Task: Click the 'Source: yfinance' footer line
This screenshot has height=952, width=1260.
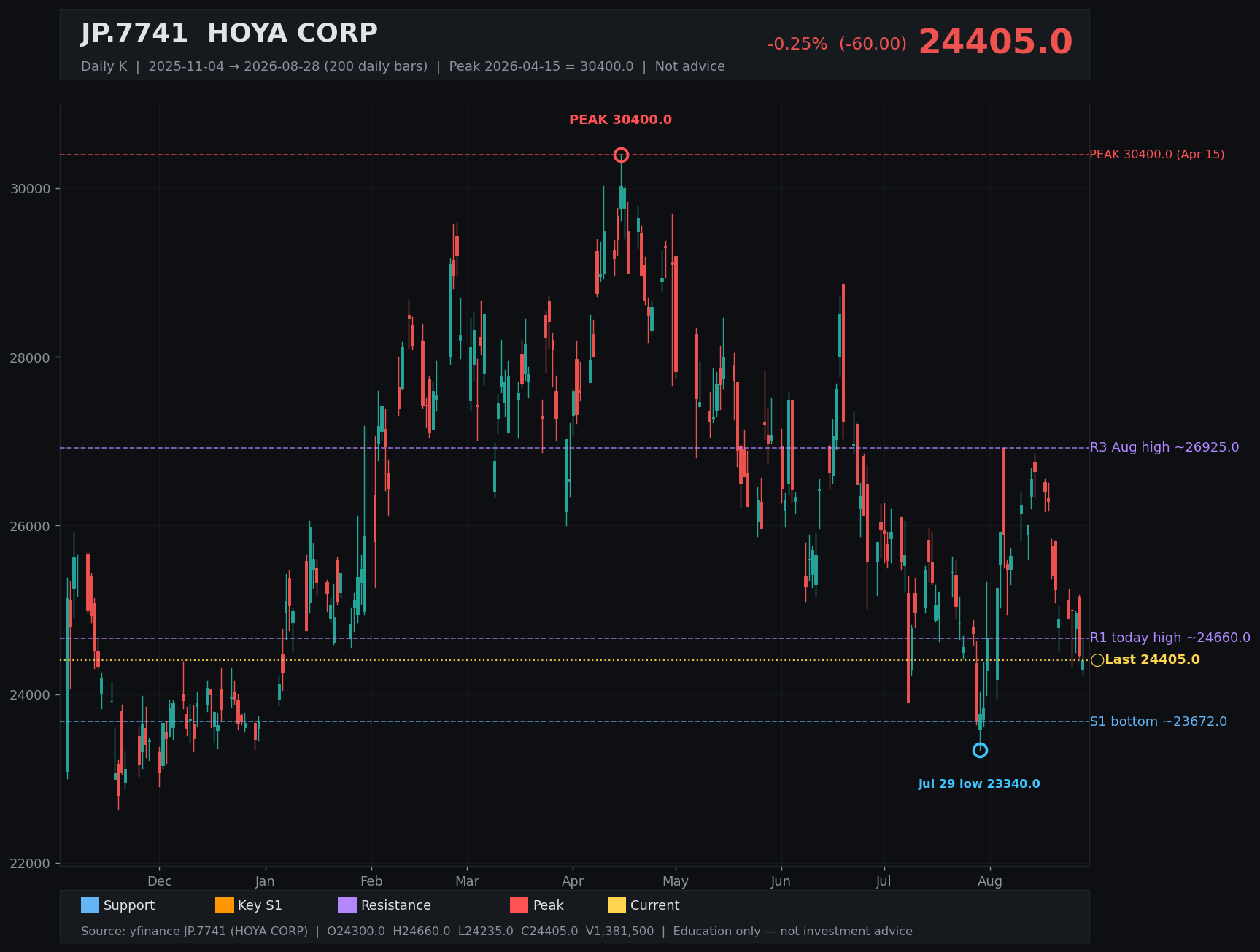Action: coord(497,932)
